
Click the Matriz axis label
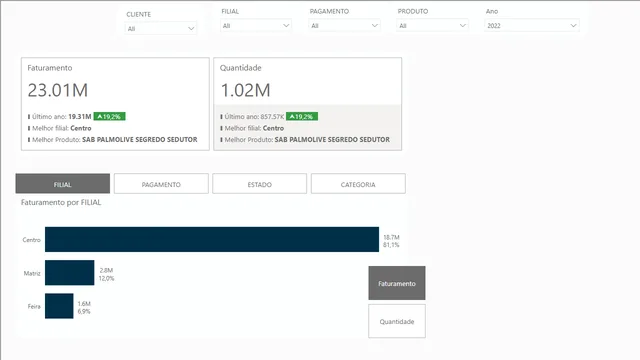click(32, 273)
